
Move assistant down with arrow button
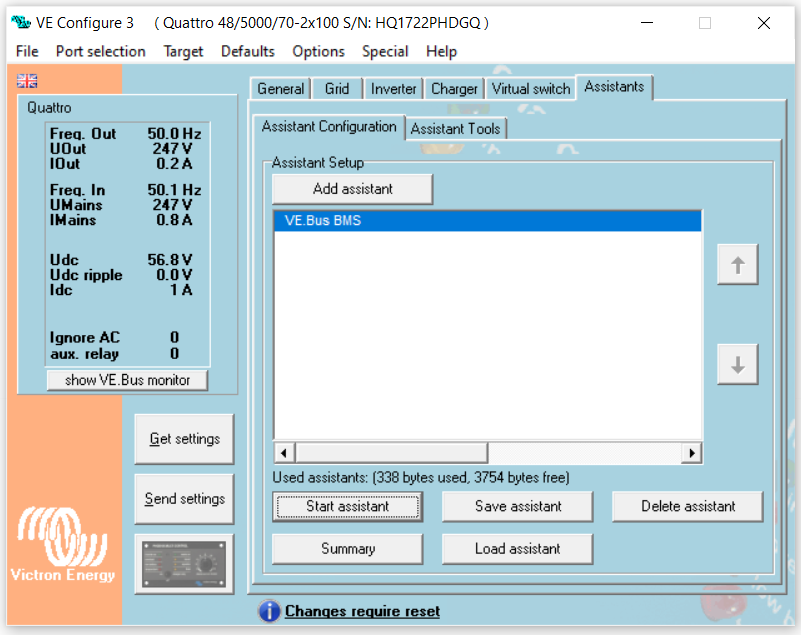click(x=737, y=364)
